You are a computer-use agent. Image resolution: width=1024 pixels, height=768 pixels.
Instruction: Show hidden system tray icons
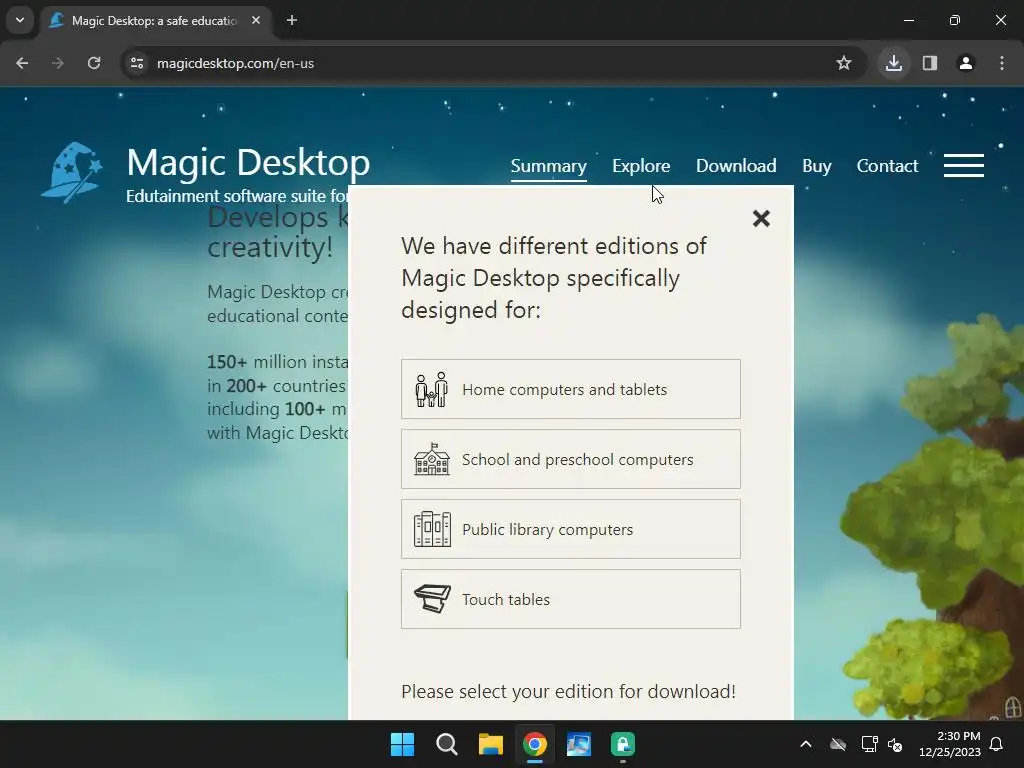(x=806, y=744)
